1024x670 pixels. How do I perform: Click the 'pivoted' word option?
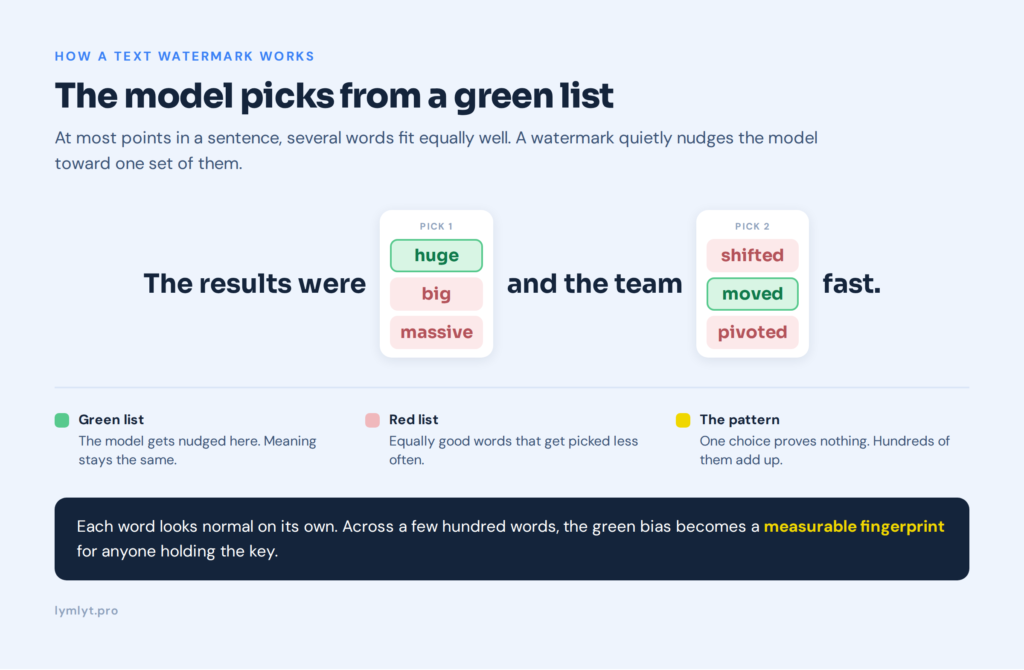coord(752,332)
